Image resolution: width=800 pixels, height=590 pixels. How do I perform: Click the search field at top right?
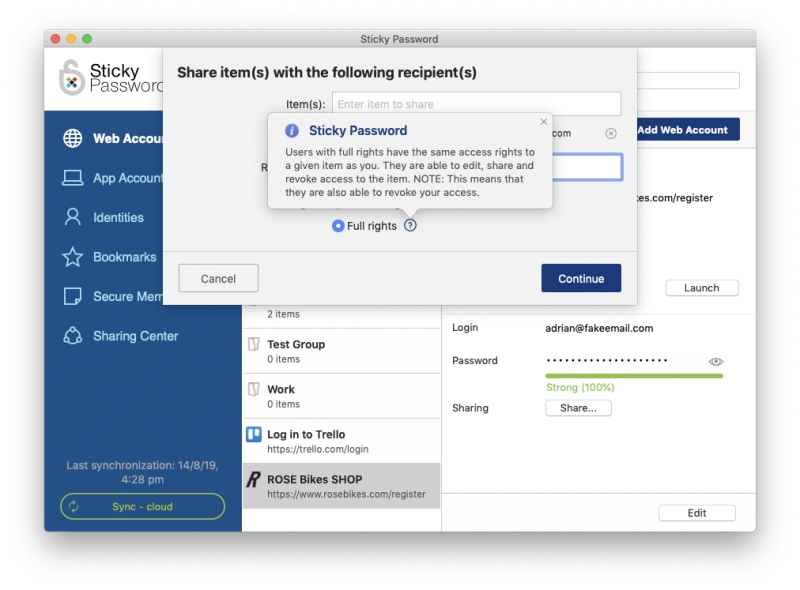(x=688, y=81)
